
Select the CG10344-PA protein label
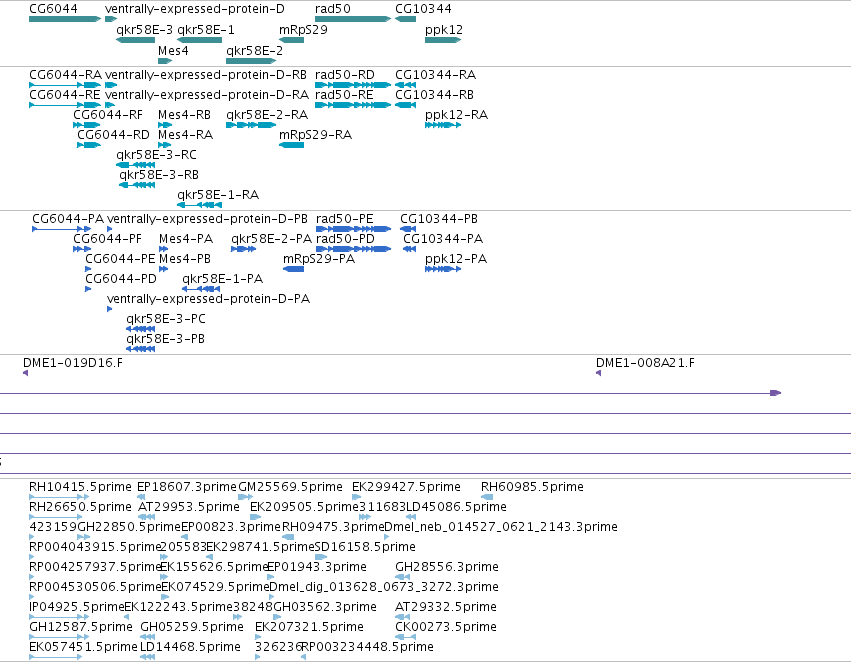[443, 239]
